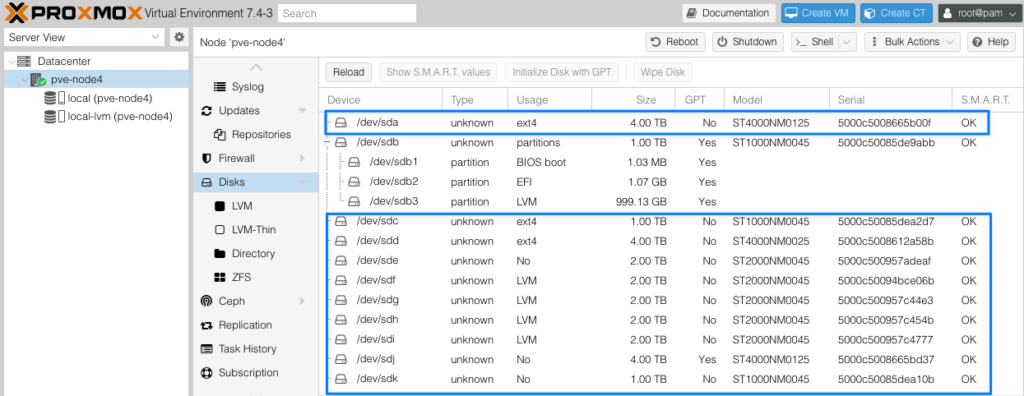Click the Task History list icon

(x=207, y=349)
